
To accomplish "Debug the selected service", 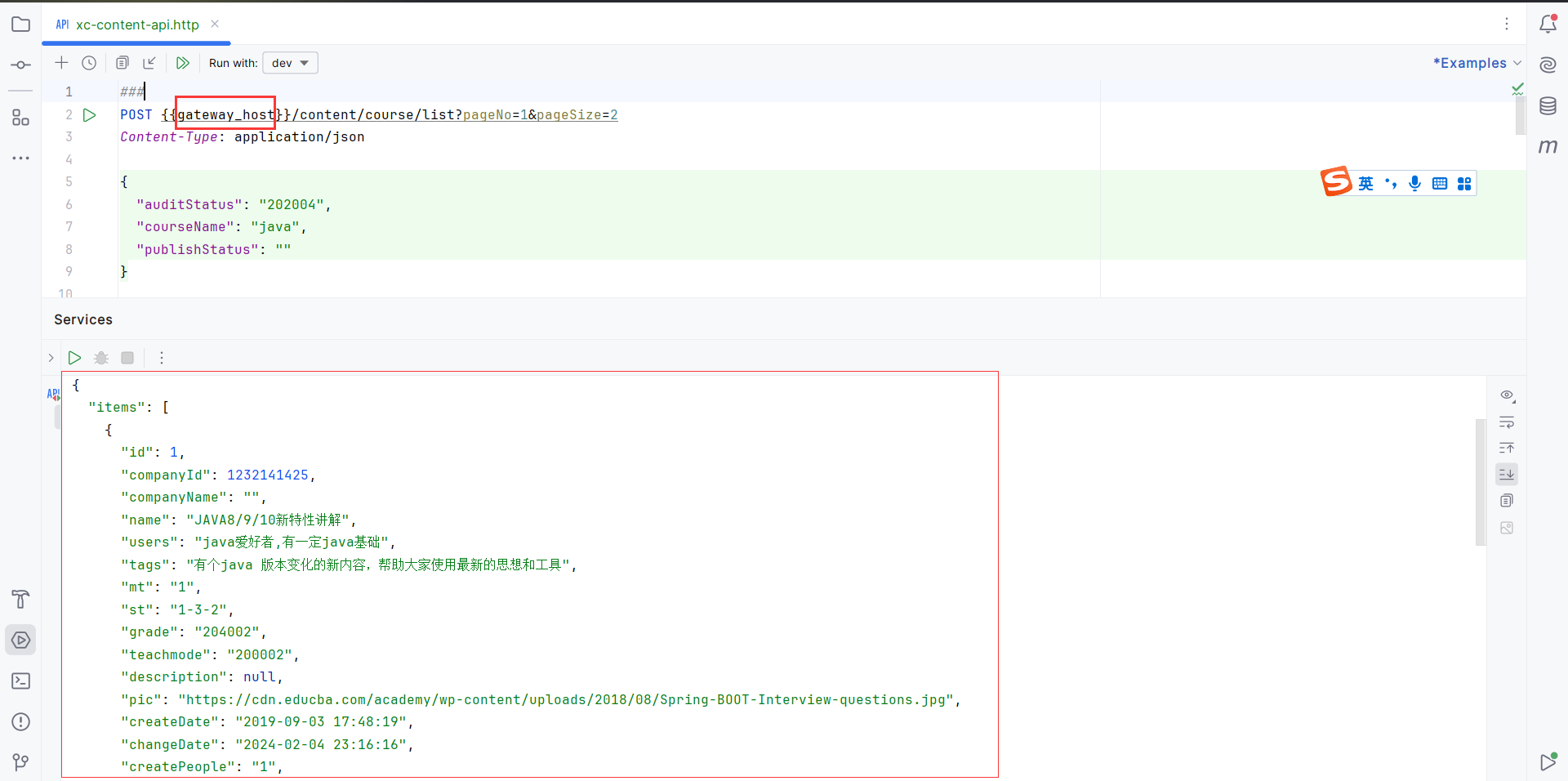I will 101,358.
